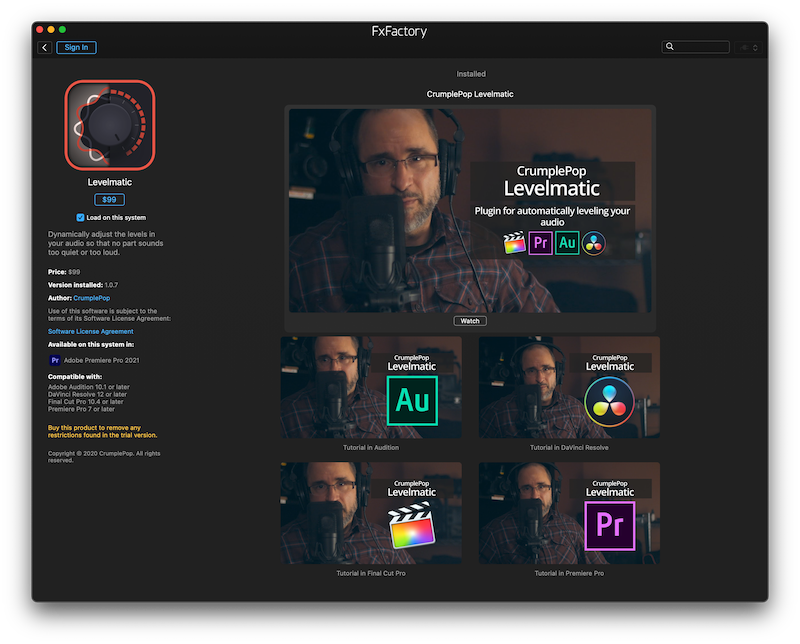800x644 pixels.
Task: Click the $99 price button
Action: [109, 200]
